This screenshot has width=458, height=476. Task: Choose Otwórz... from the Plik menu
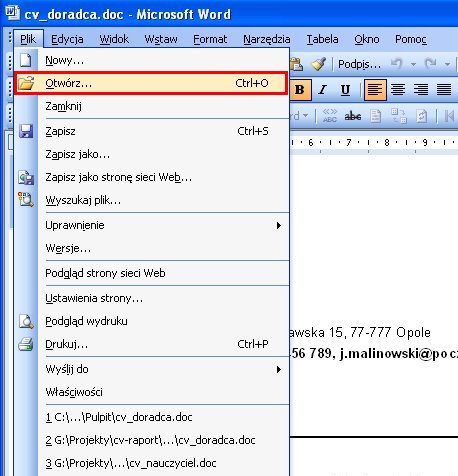click(151, 83)
